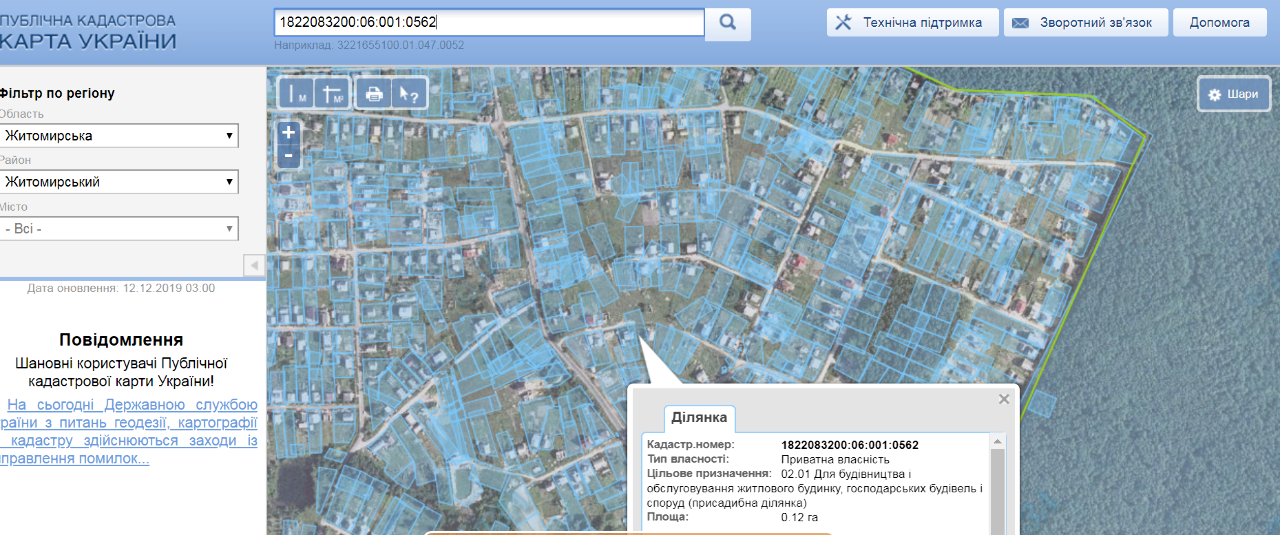Open the Місто dropdown
The image size is (1280, 535).
[x=119, y=229]
